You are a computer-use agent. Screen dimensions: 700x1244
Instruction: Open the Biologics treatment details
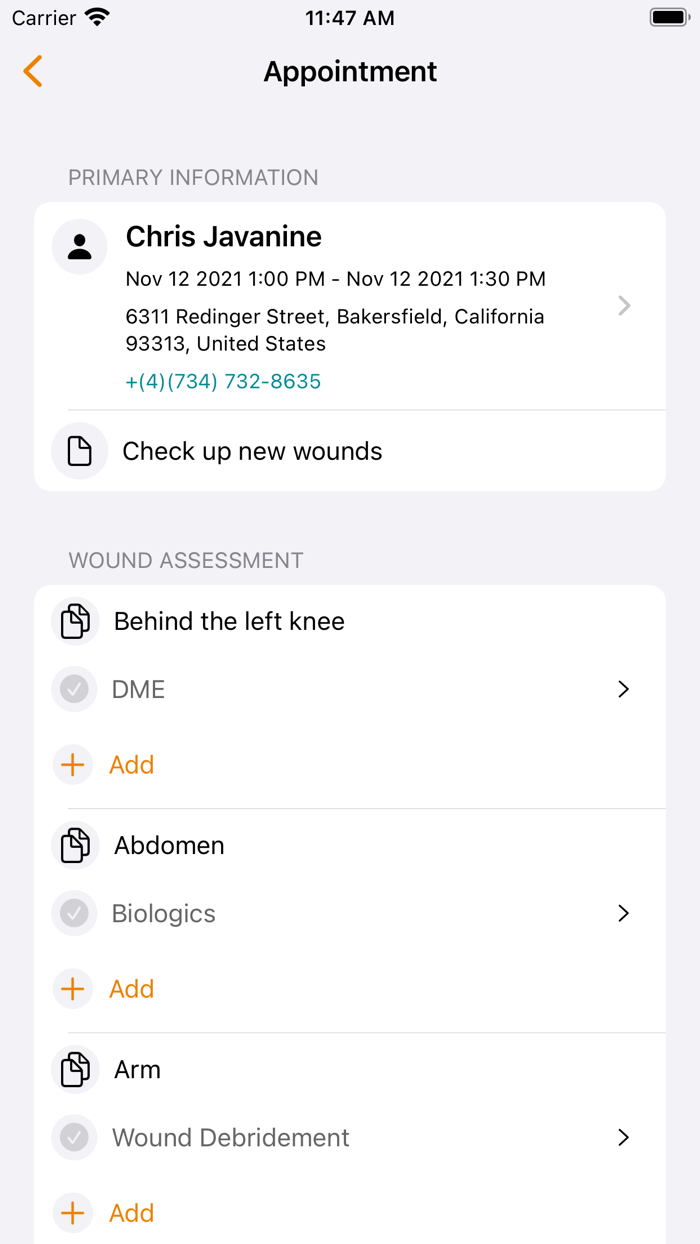(623, 913)
